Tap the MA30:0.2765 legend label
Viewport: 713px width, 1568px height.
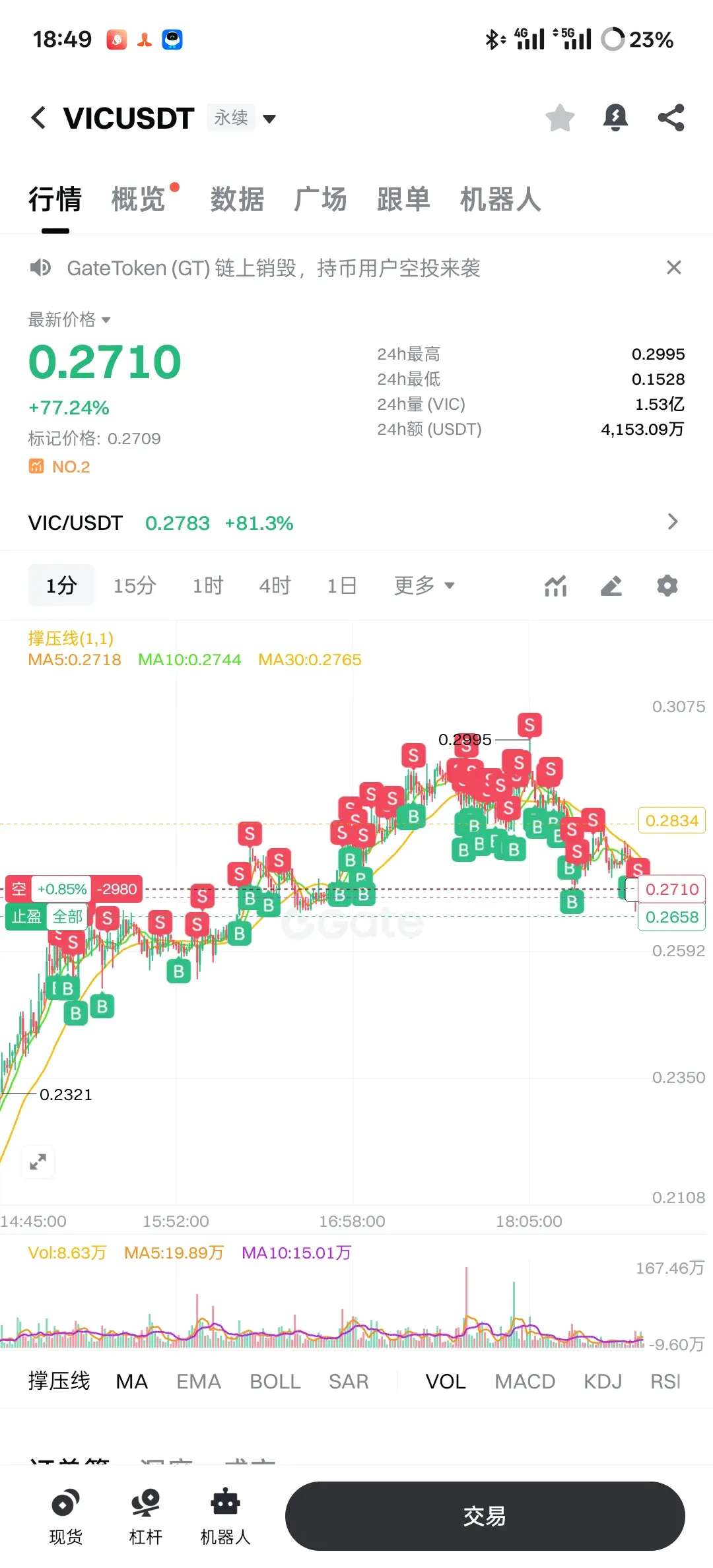tap(310, 659)
